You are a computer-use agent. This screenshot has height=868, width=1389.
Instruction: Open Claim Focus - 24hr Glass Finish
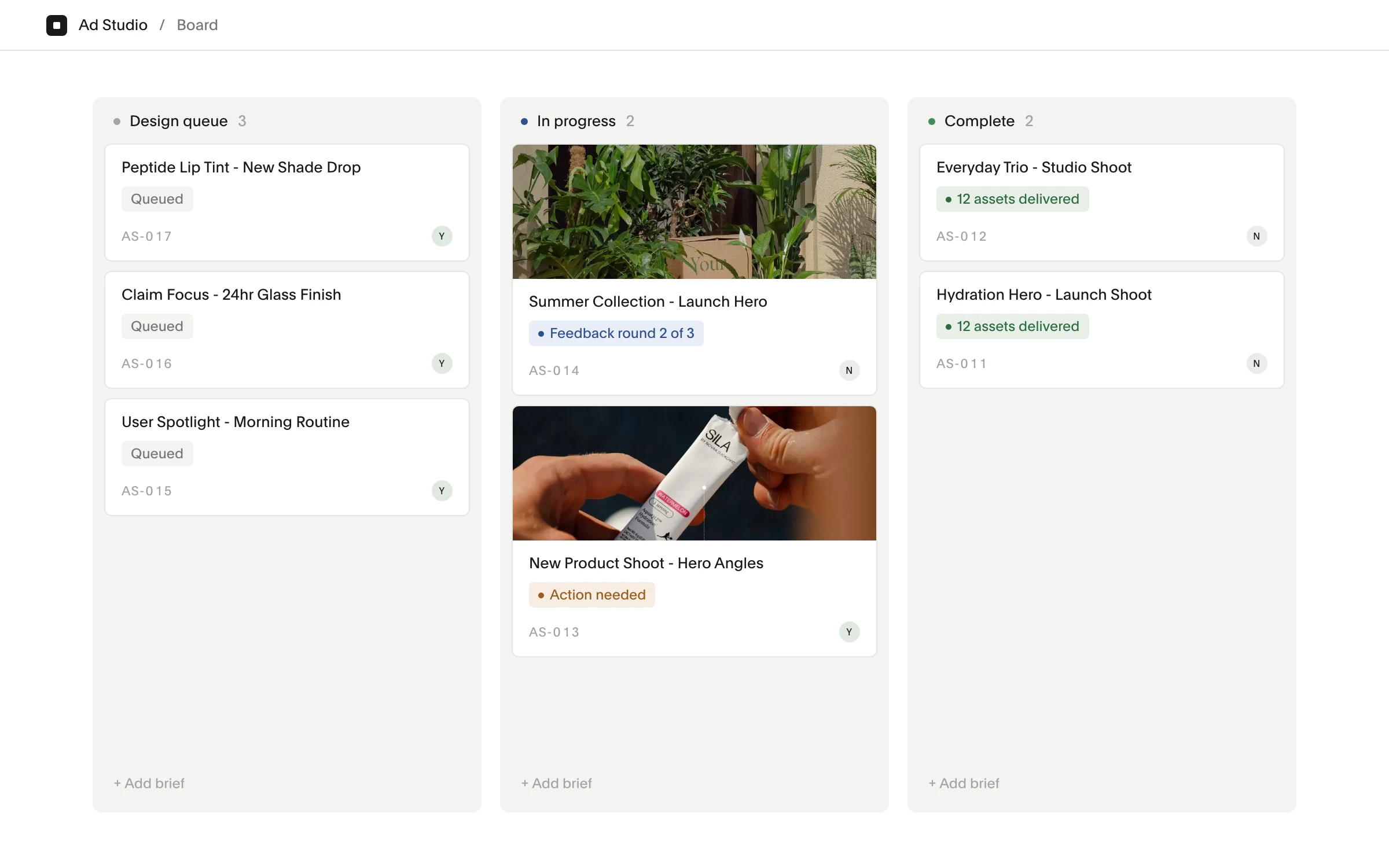pos(231,295)
